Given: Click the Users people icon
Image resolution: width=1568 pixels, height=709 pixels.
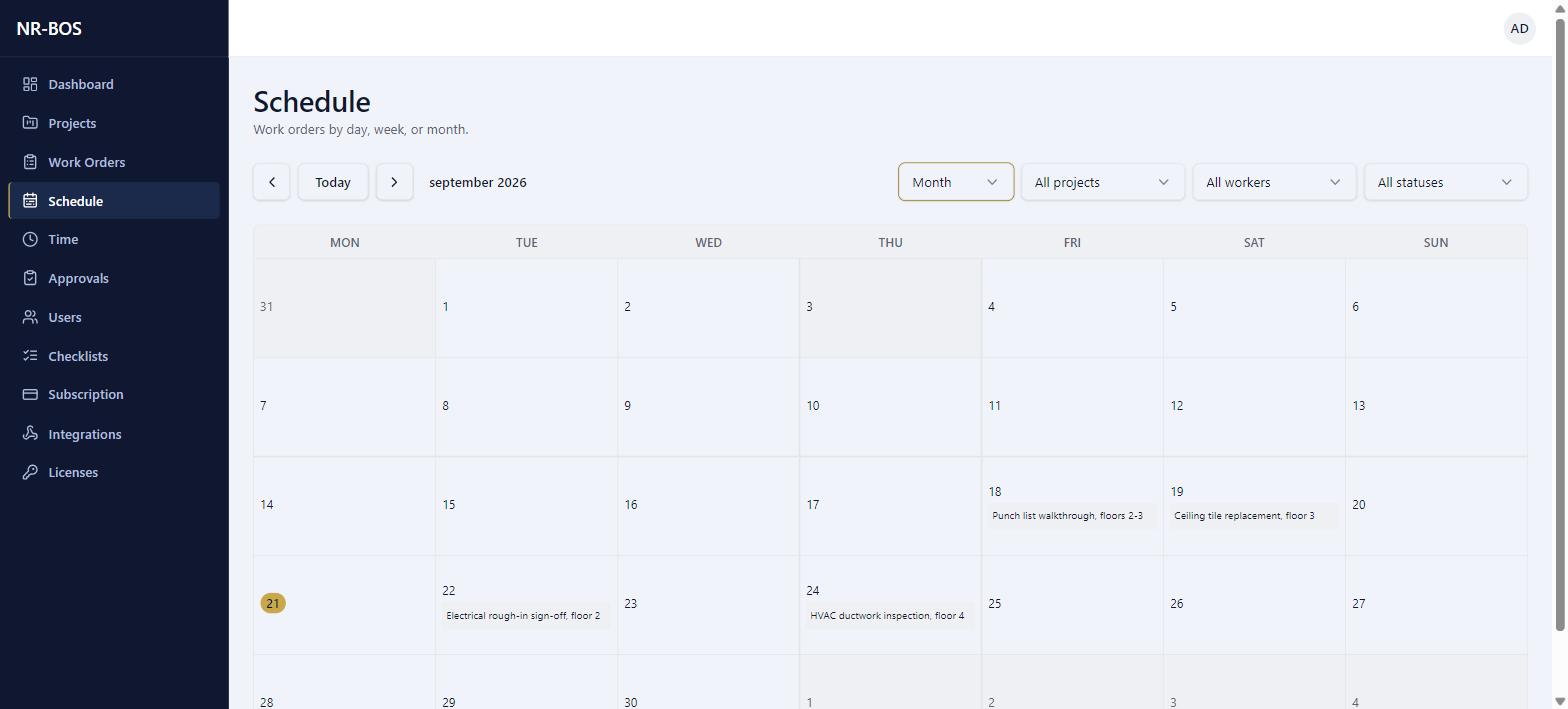Looking at the screenshot, I should pos(30,317).
